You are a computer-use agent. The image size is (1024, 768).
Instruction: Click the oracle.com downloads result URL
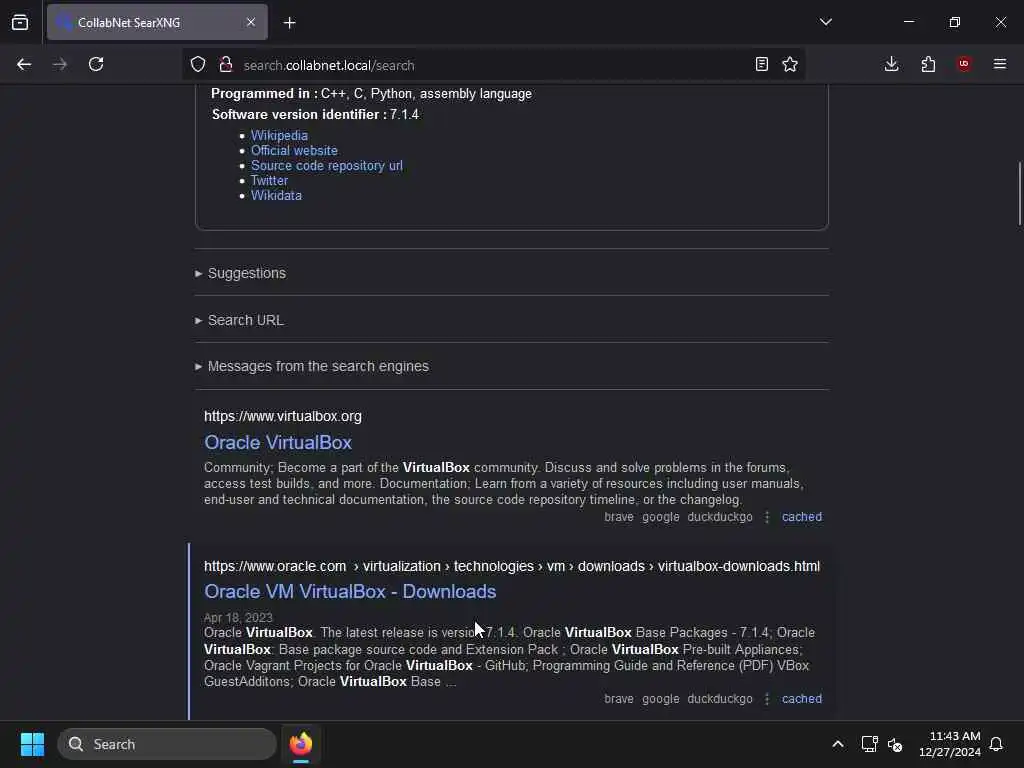click(x=512, y=566)
